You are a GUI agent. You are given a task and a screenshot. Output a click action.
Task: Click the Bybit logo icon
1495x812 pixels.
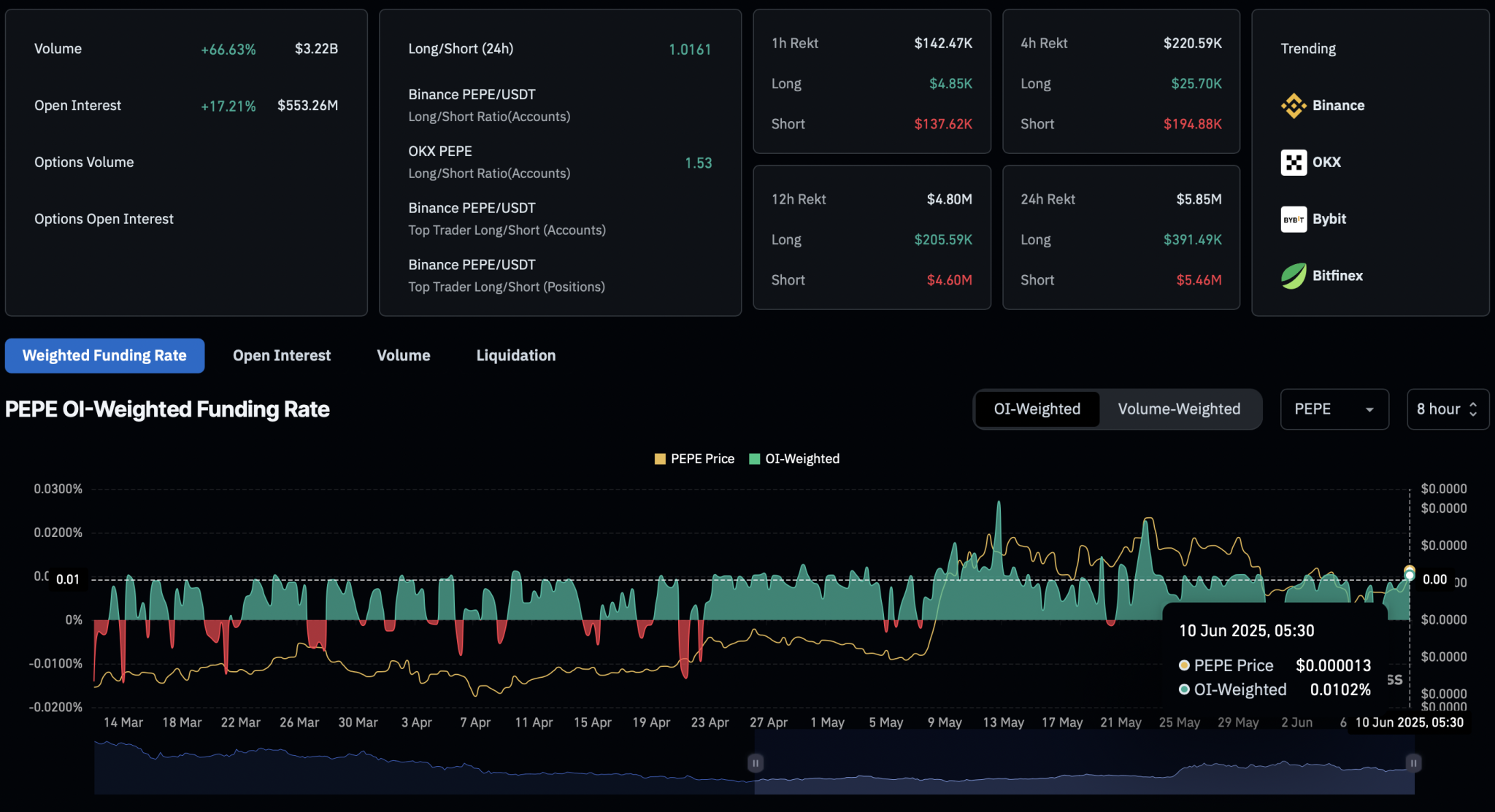point(1293,219)
